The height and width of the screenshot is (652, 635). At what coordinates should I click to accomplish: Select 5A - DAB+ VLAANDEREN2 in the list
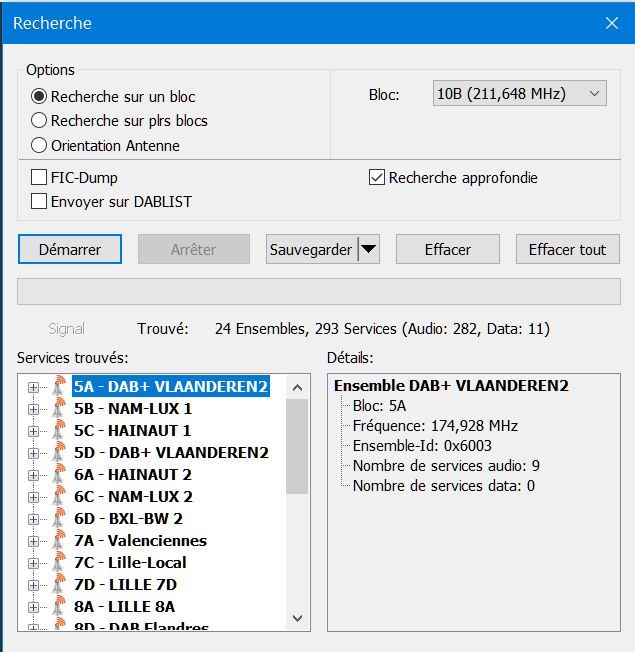point(171,386)
